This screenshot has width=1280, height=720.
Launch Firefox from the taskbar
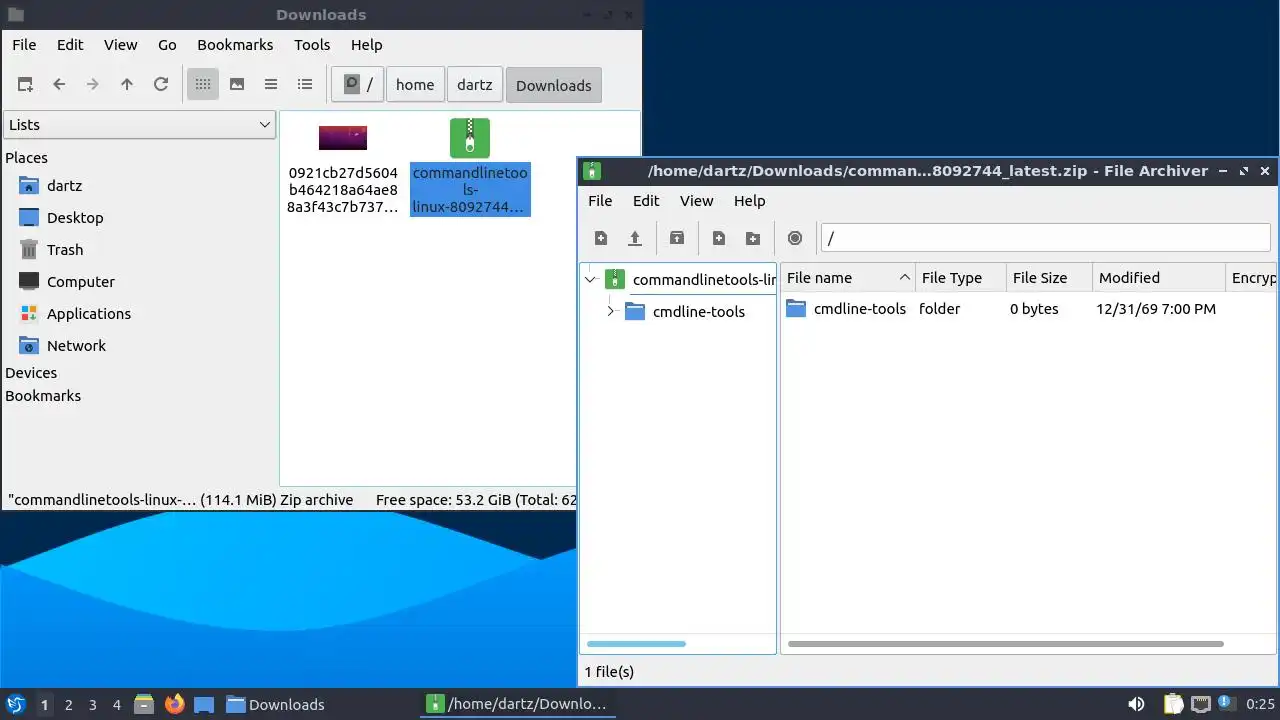[x=175, y=704]
